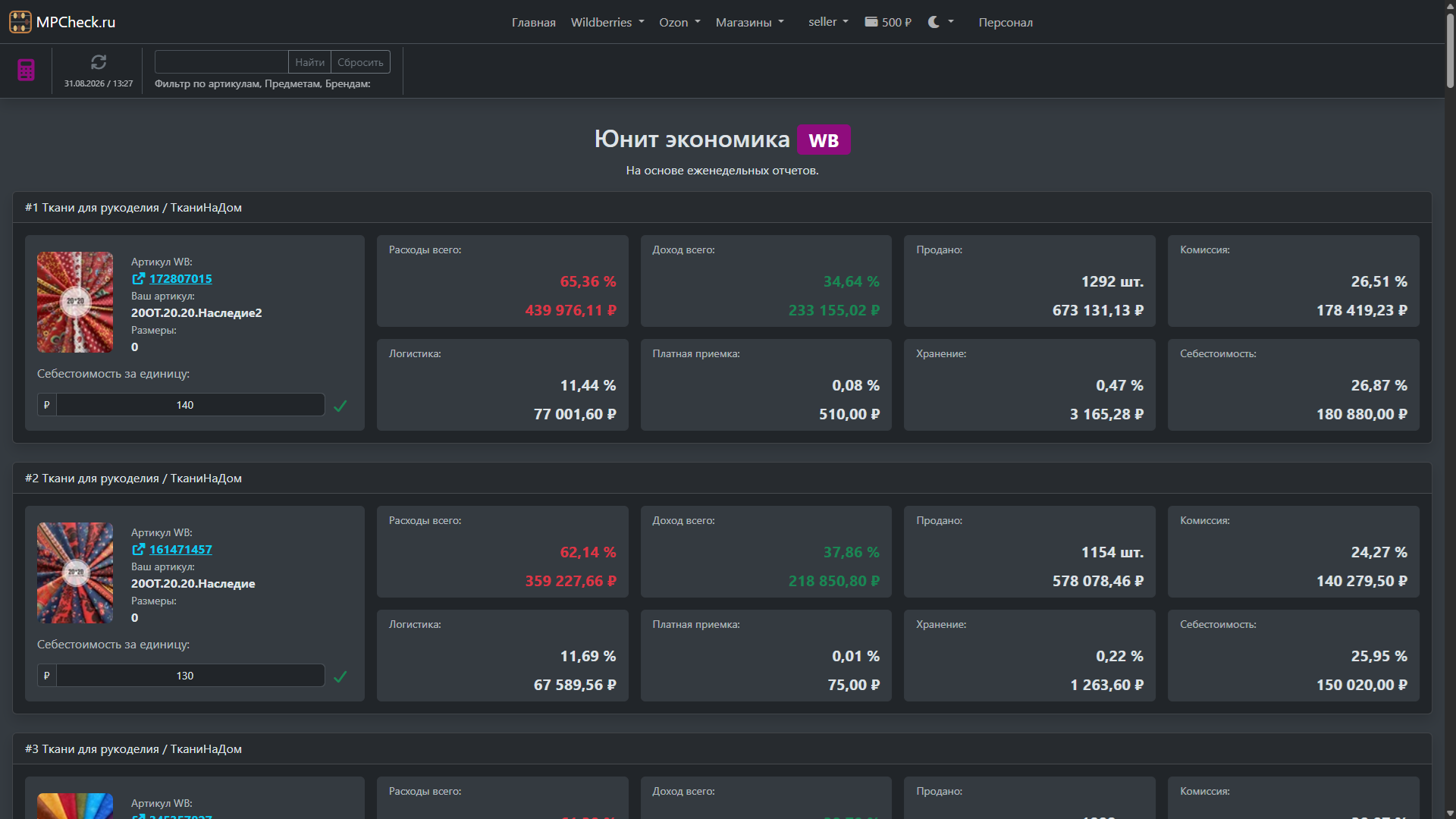Click the 1292 шт. sold quantity
This screenshot has height=819, width=1456.
point(1112,281)
